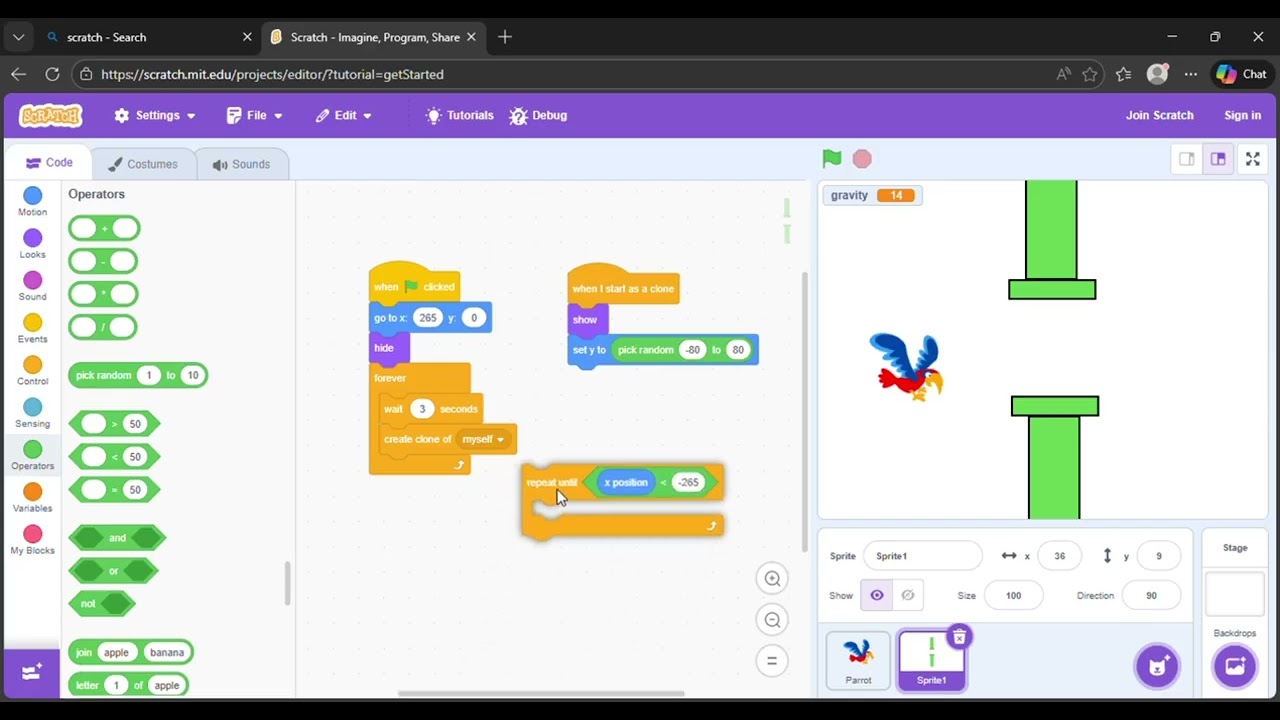This screenshot has width=1280, height=720.
Task: Start project with the green flag
Action: pyautogui.click(x=831, y=159)
